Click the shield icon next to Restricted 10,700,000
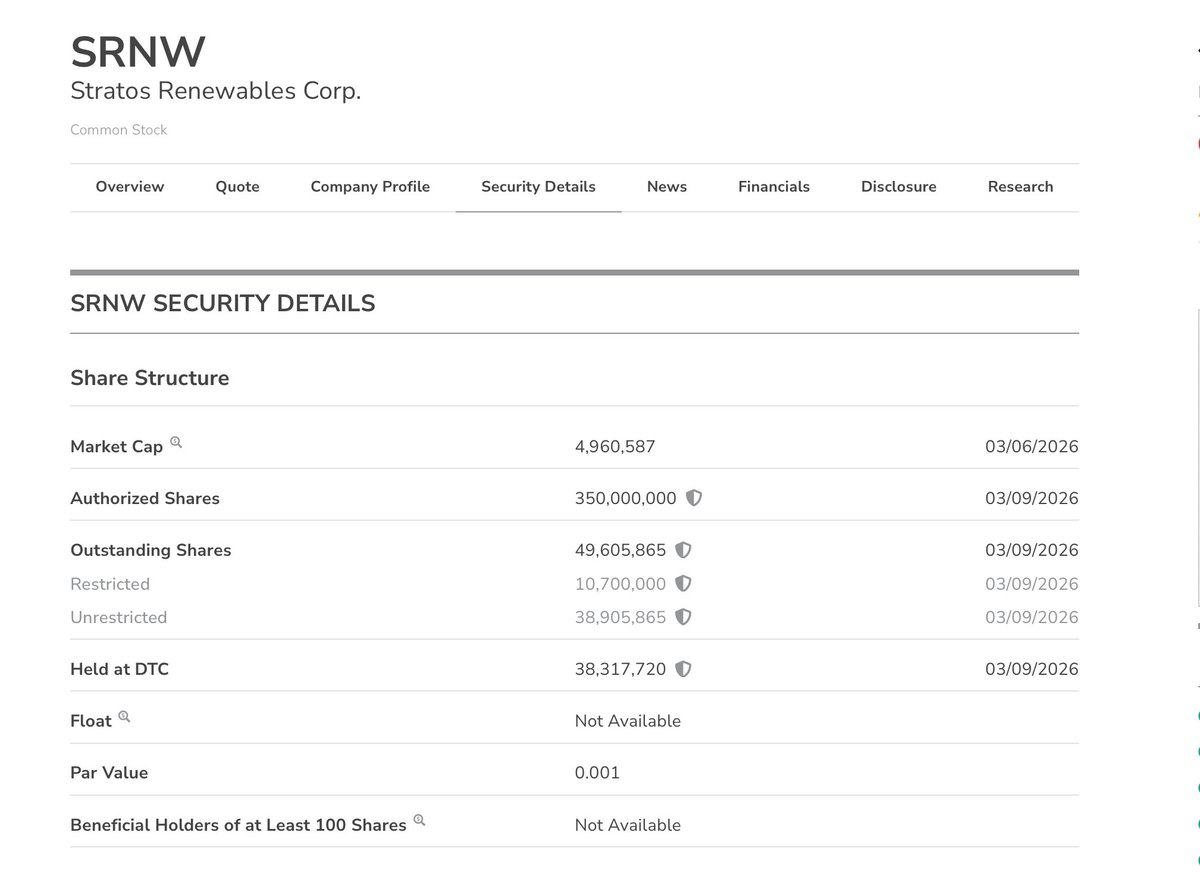The height and width of the screenshot is (876, 1200). 684,583
